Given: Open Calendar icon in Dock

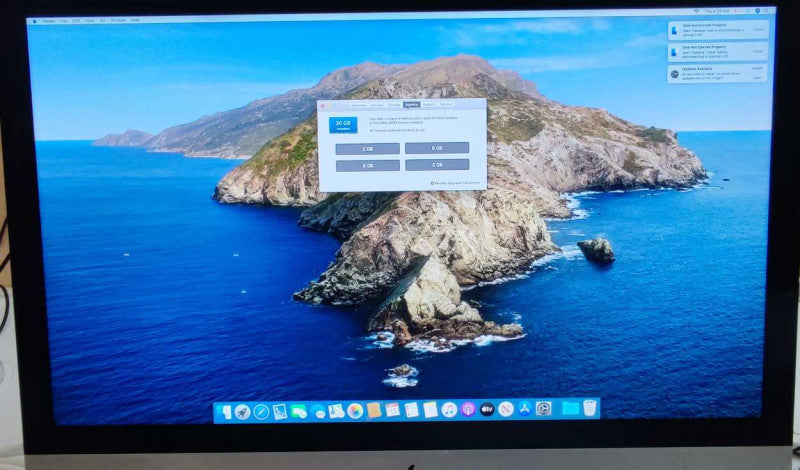Looking at the screenshot, I should point(392,410).
